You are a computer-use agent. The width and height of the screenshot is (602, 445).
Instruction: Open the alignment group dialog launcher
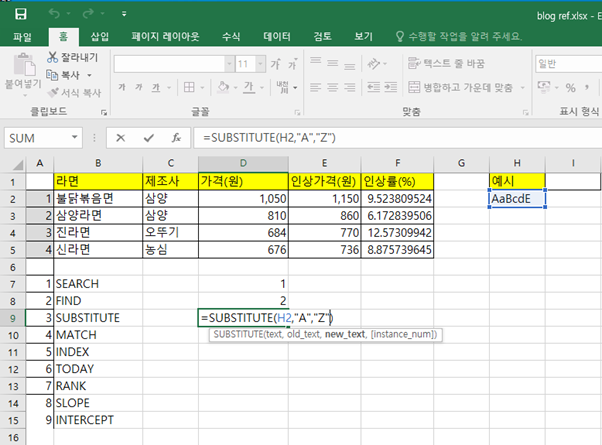tap(525, 112)
